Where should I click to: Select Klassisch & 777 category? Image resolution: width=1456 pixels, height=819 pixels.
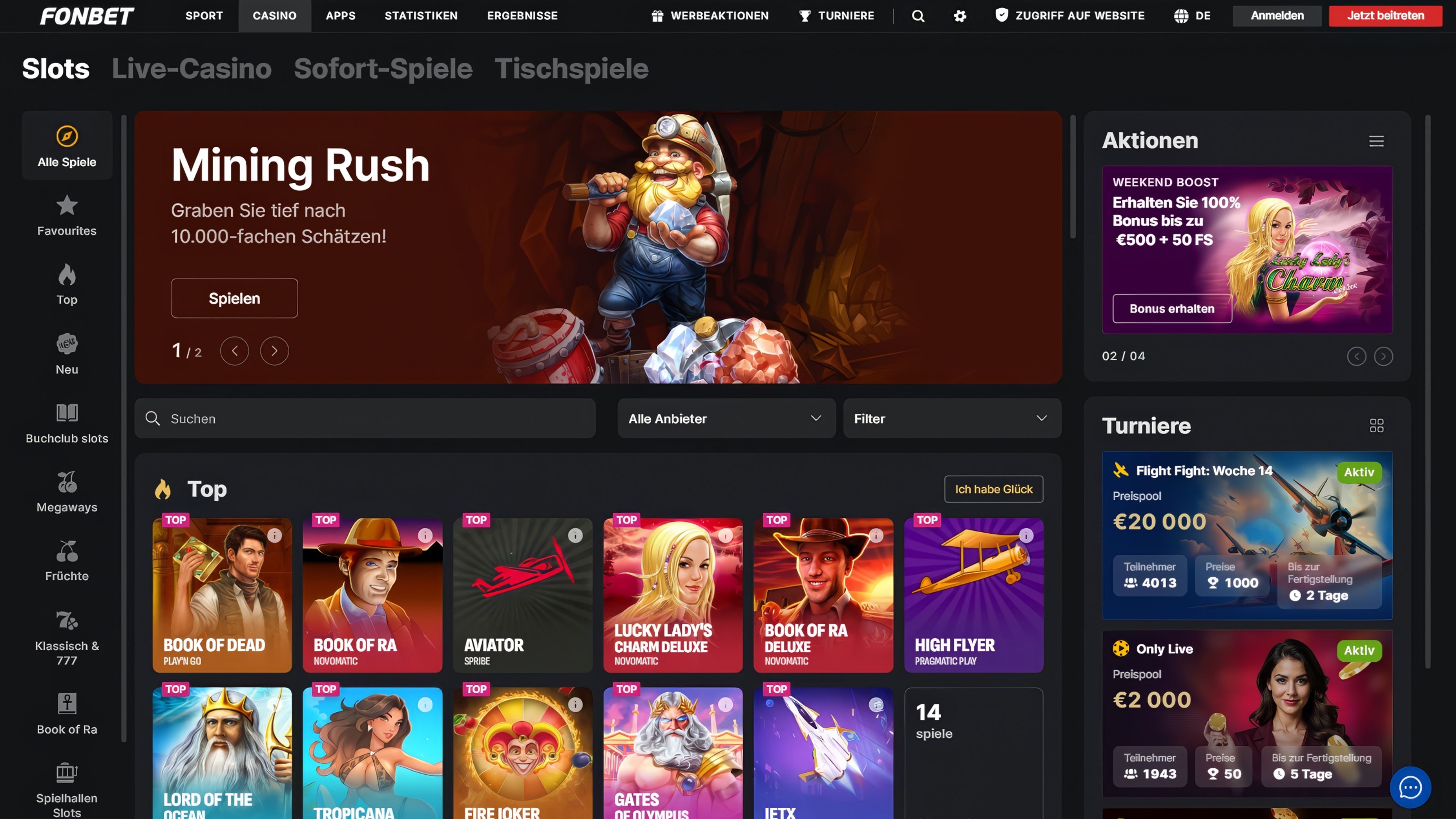pos(67,638)
